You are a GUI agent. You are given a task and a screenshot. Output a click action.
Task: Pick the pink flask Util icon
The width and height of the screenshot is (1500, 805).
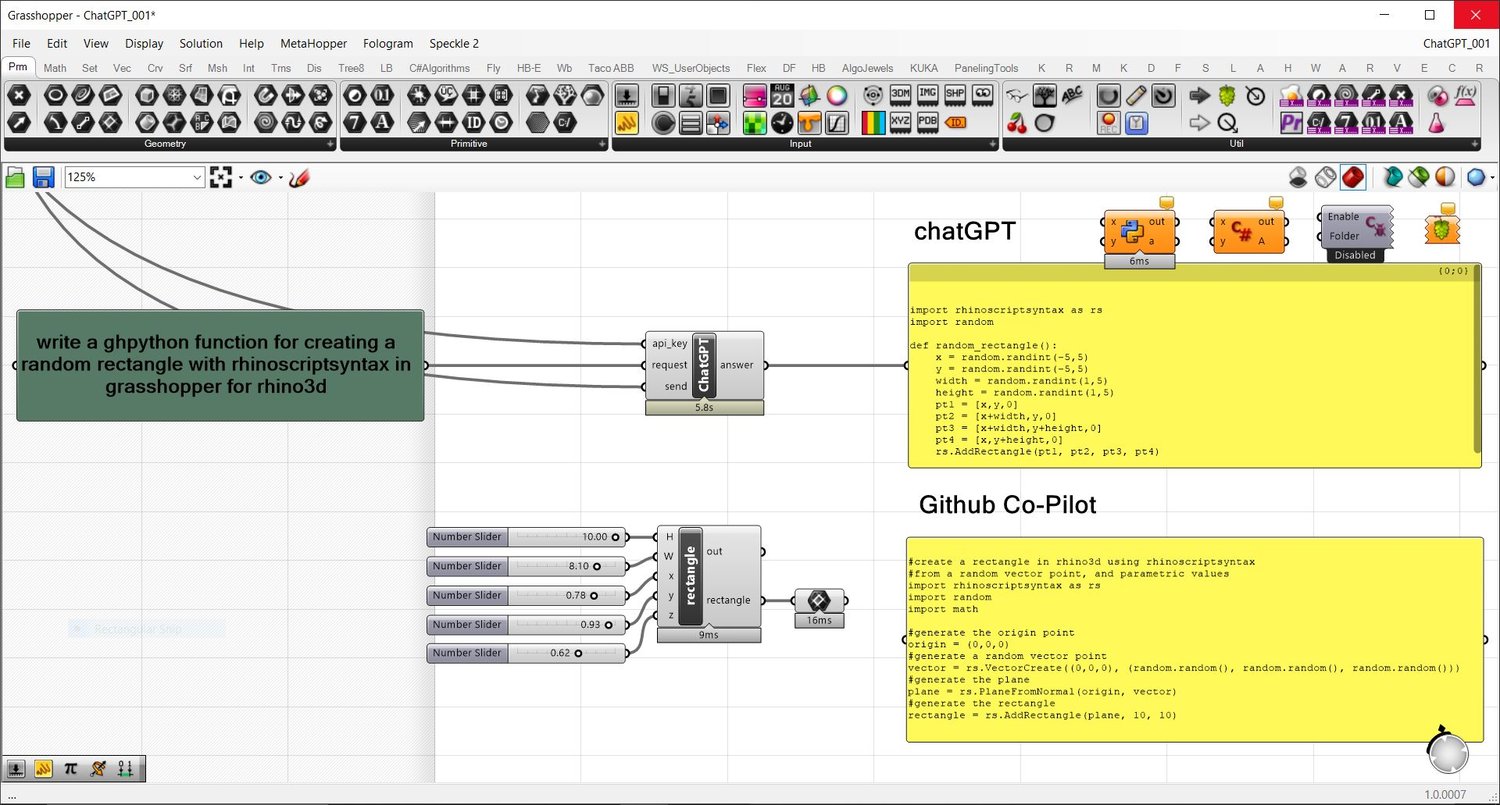[1437, 122]
